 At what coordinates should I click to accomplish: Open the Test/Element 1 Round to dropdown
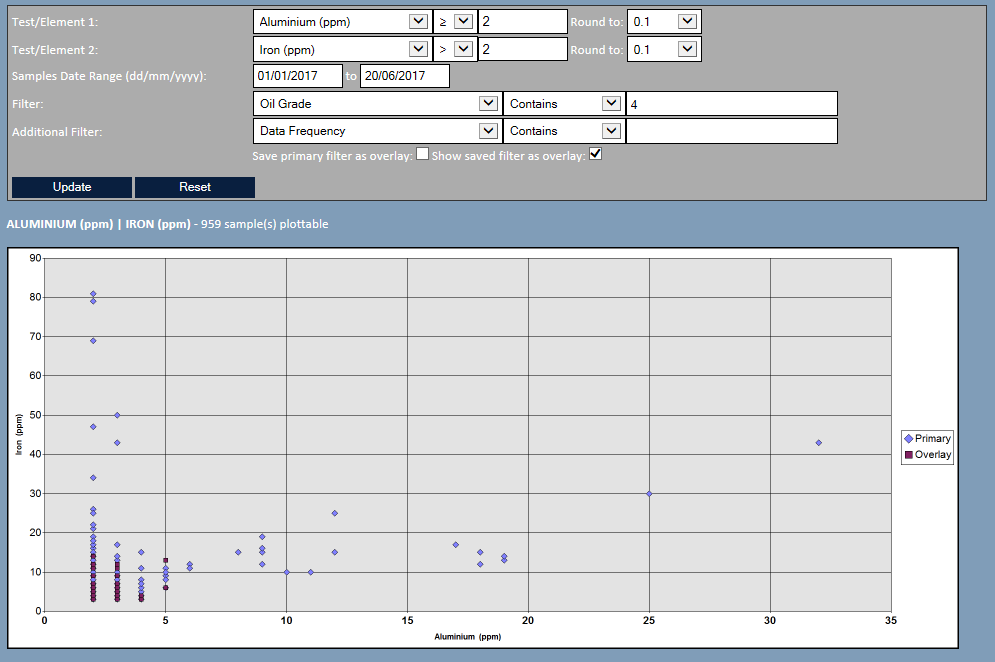coord(664,22)
